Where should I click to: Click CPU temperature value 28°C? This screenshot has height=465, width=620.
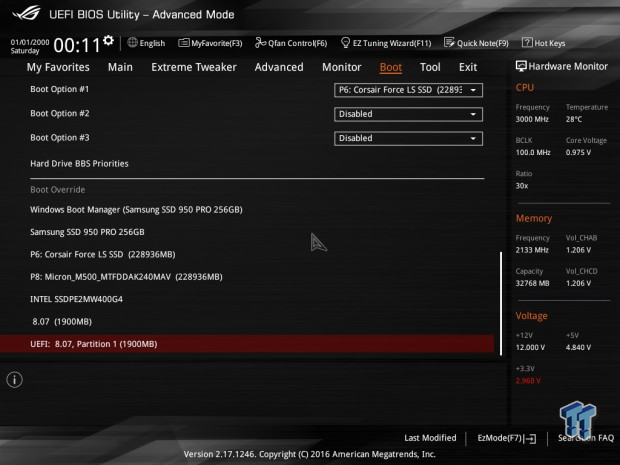(574, 119)
